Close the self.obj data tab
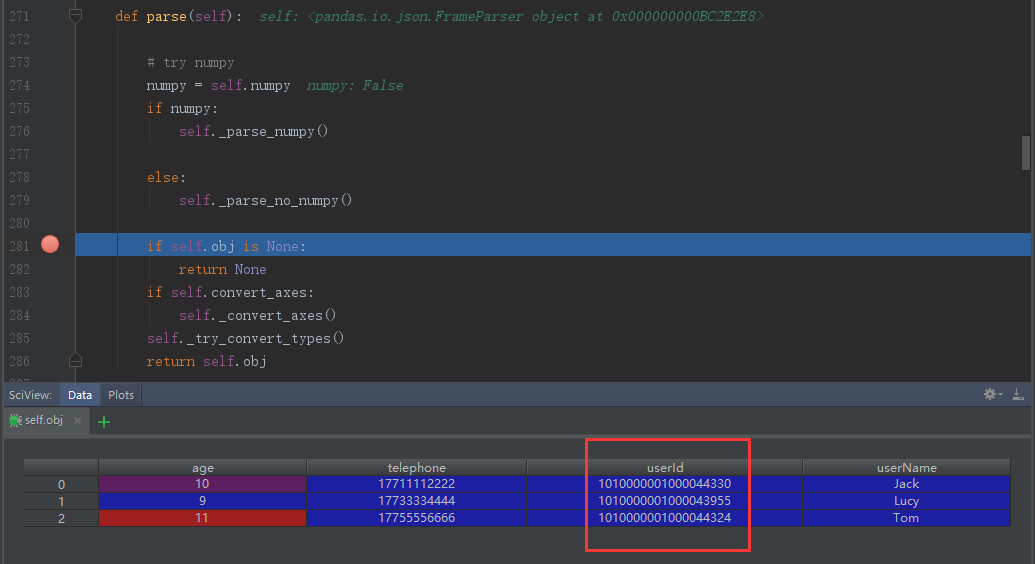This screenshot has height=564, width=1035. pos(78,421)
